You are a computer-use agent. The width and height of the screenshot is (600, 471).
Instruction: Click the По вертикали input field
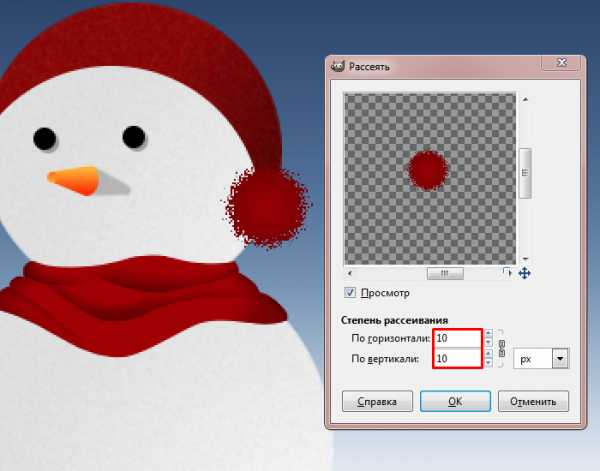click(458, 359)
